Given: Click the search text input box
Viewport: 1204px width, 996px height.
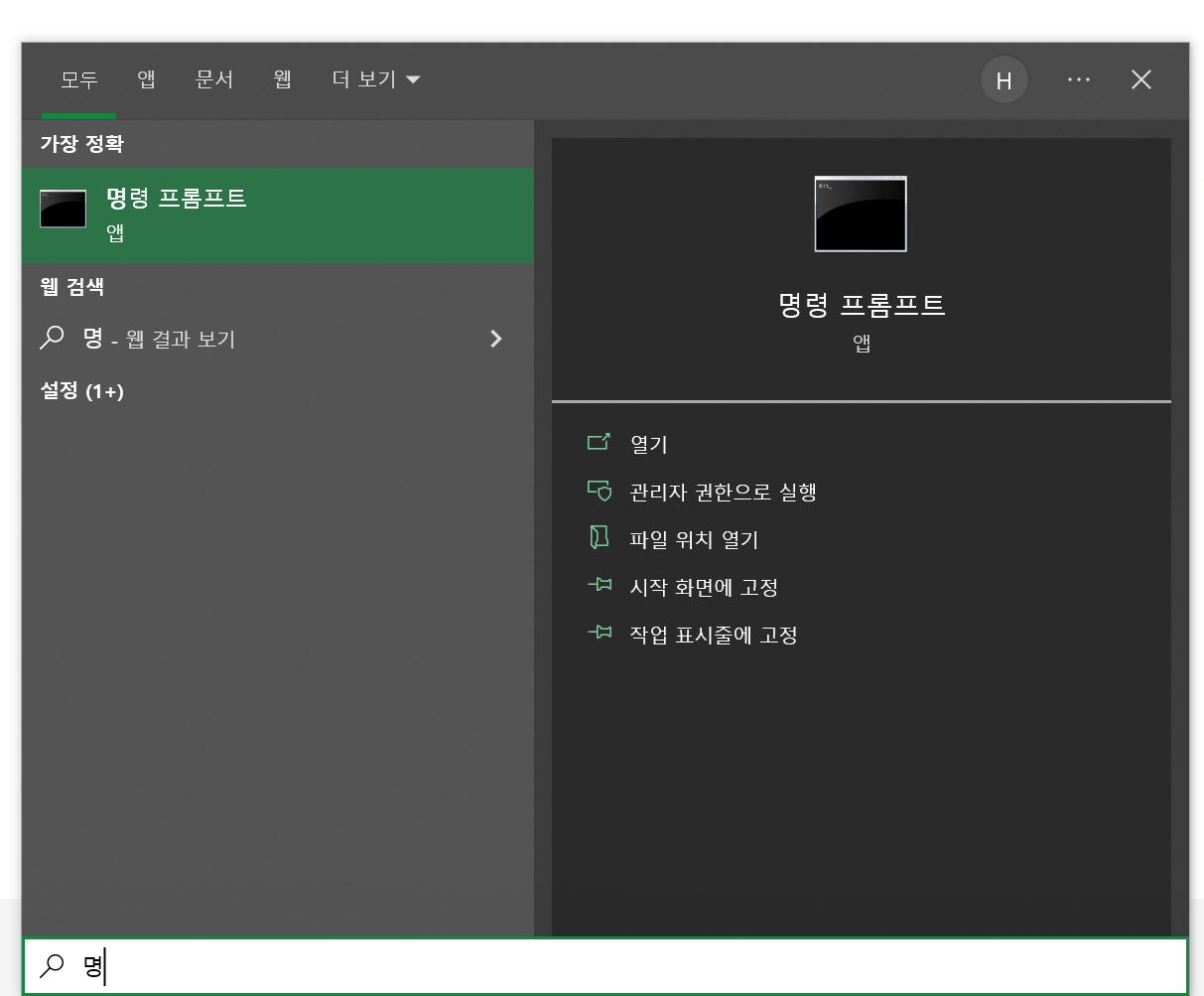Looking at the screenshot, I should click(x=605, y=965).
